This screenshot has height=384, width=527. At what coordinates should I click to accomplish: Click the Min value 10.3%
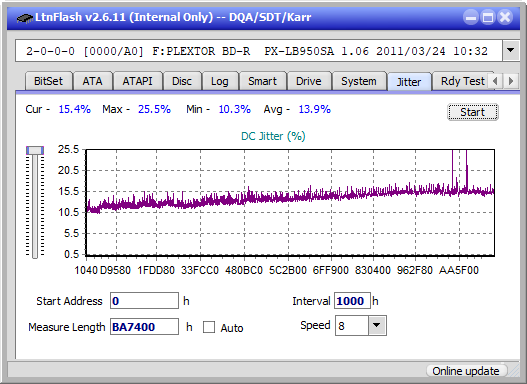coord(235,109)
